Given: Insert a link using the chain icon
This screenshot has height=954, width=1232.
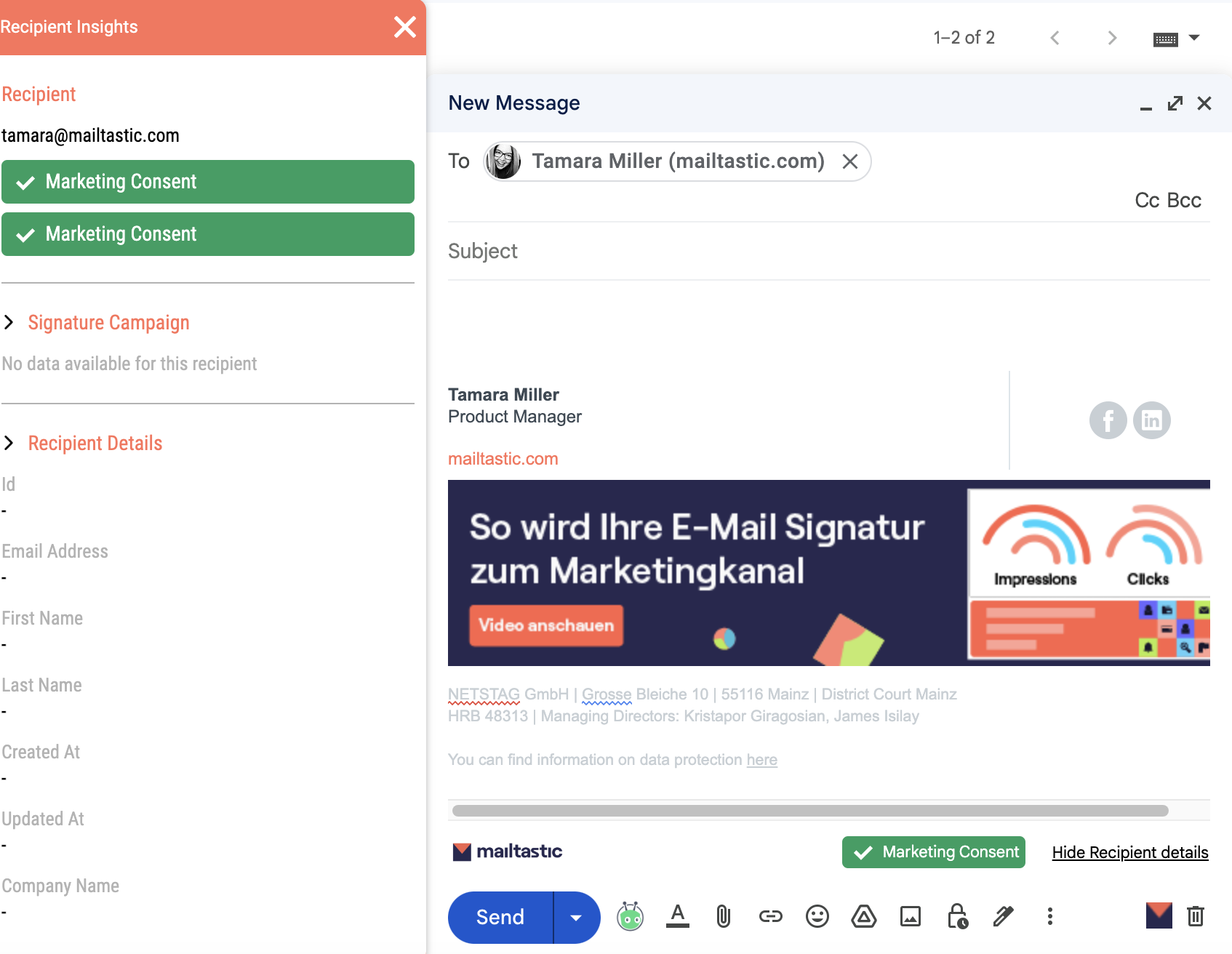Looking at the screenshot, I should tap(771, 916).
